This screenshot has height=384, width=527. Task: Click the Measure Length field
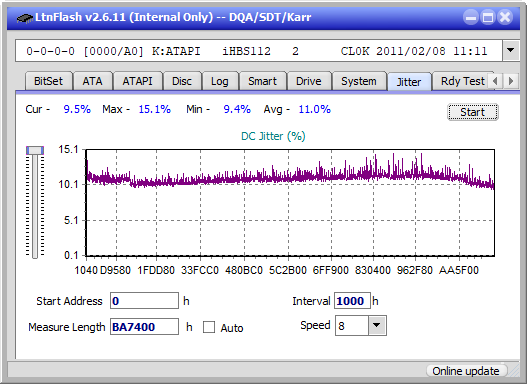145,327
